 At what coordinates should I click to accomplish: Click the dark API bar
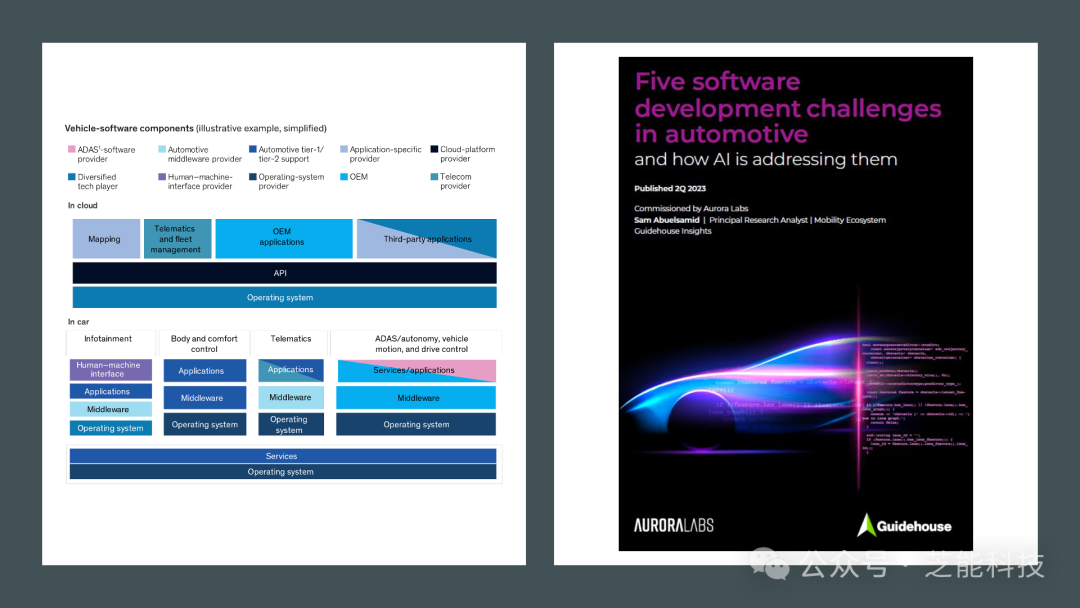(284, 273)
